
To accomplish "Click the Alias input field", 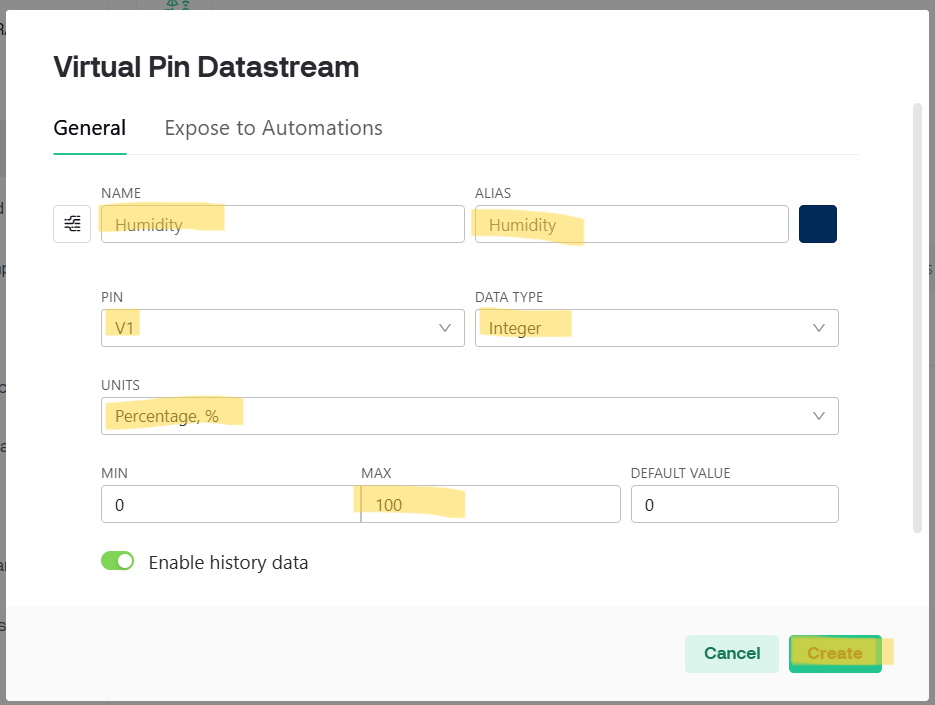I will pos(631,224).
